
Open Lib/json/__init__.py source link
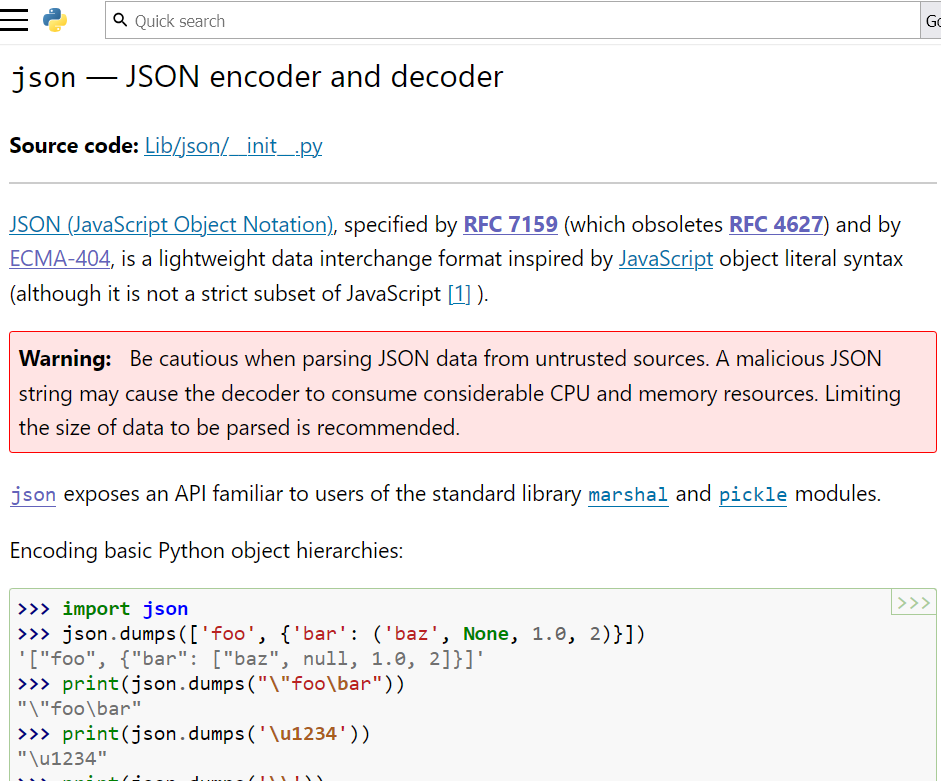[233, 146]
